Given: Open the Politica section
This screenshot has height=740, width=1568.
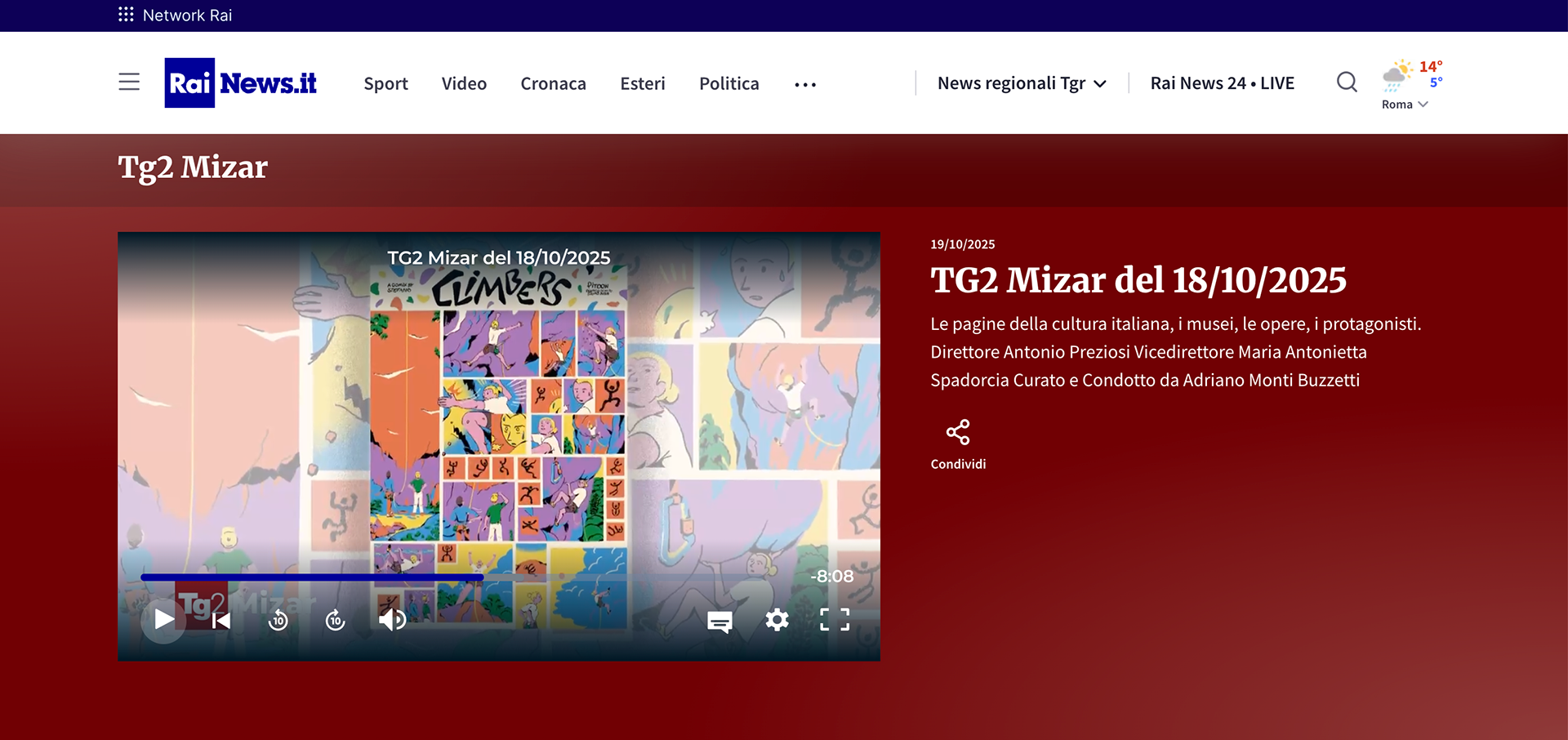Looking at the screenshot, I should pyautogui.click(x=729, y=83).
